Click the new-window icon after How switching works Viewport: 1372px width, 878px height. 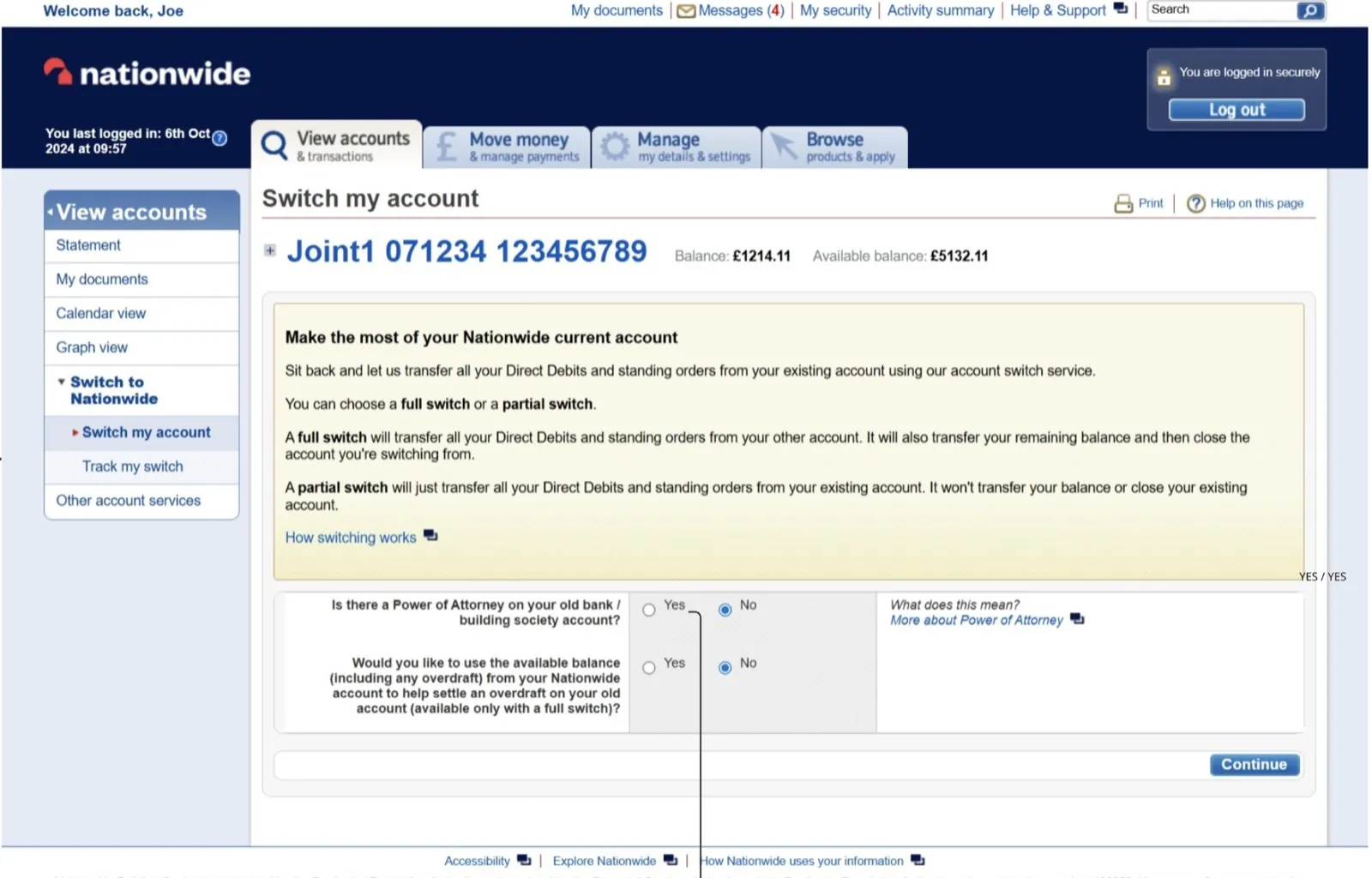(x=430, y=535)
